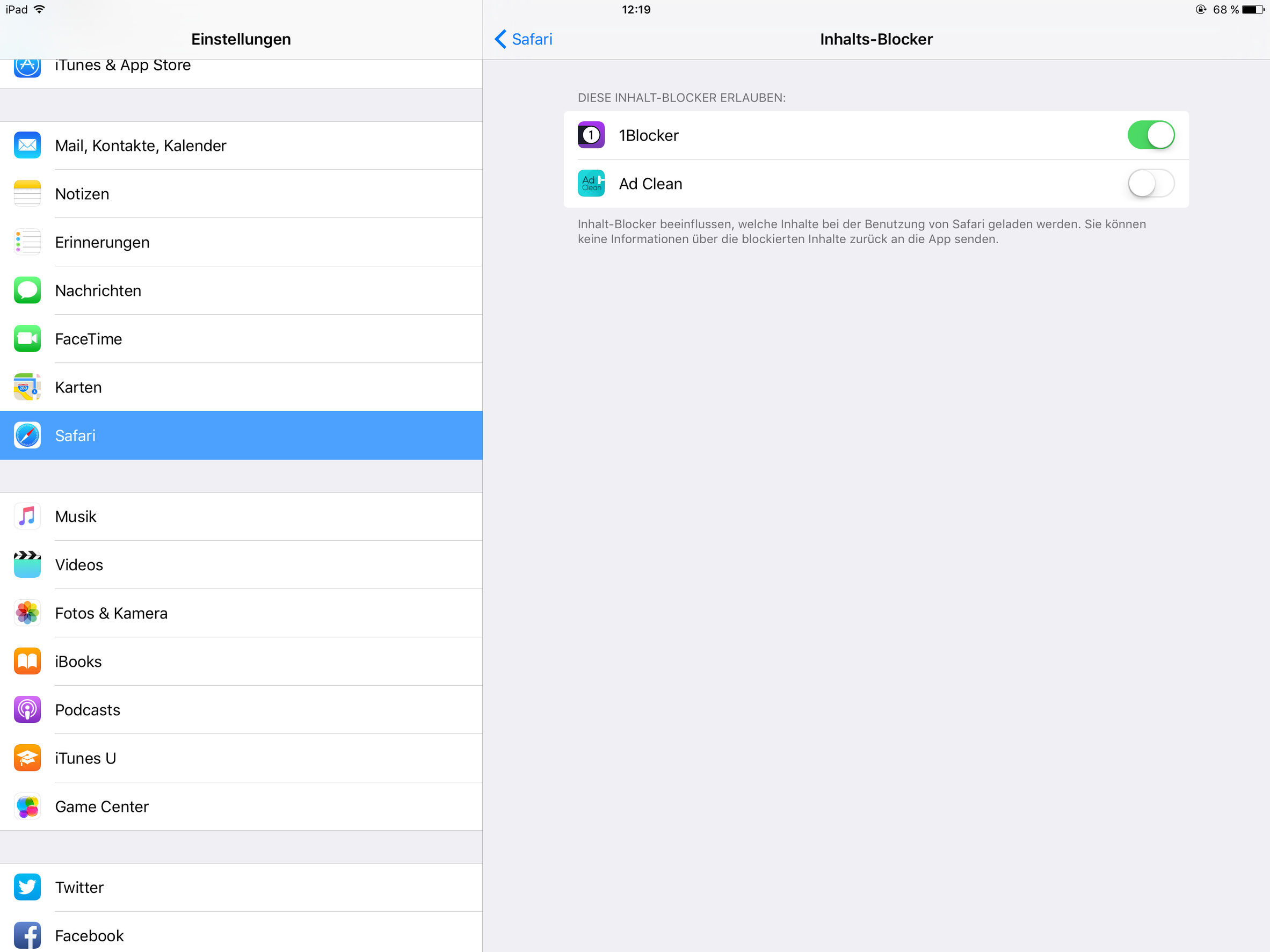Tap the 1Blocker app icon
The height and width of the screenshot is (952, 1270).
591,135
